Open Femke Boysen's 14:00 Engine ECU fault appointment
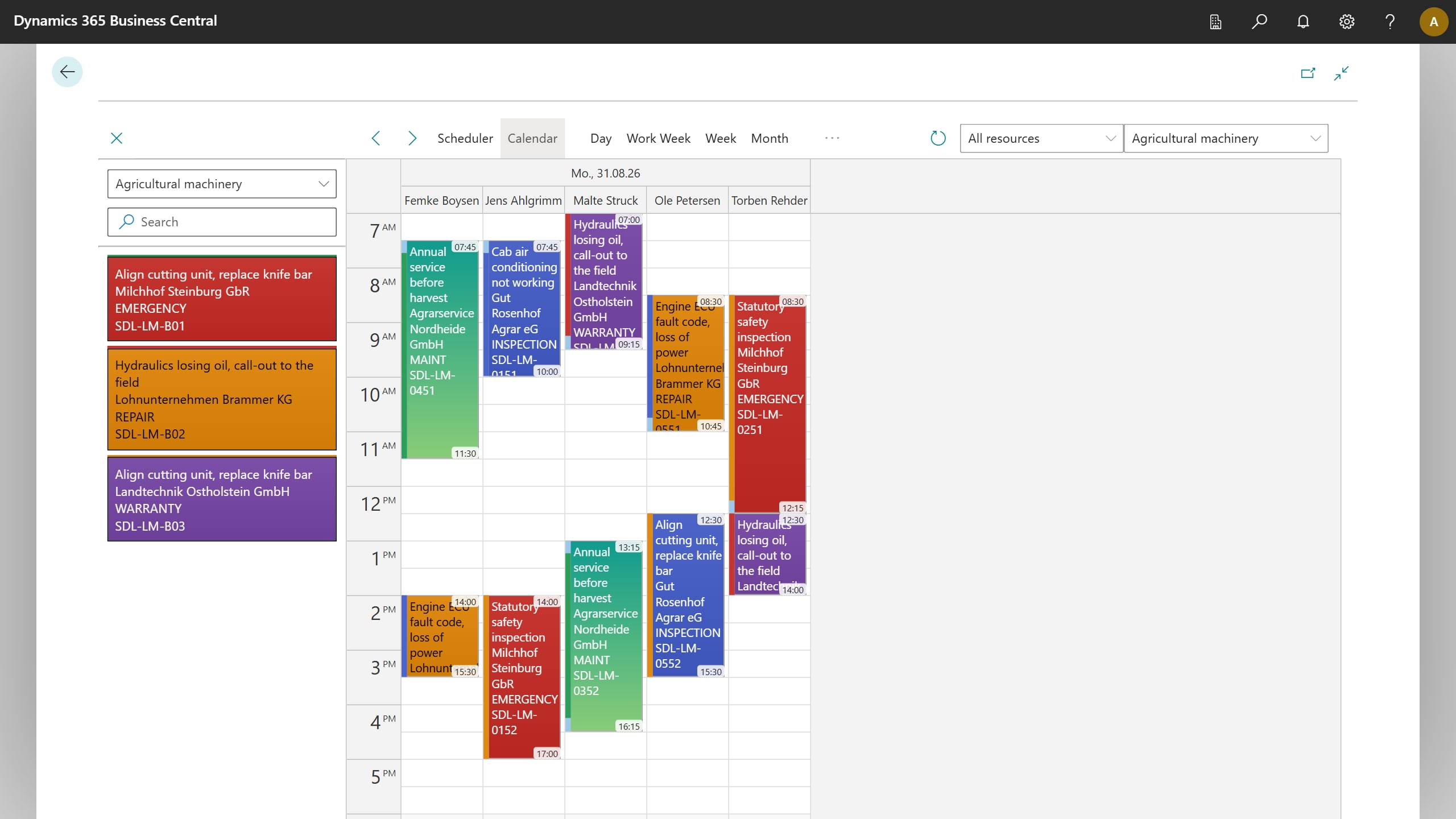The width and height of the screenshot is (1456, 819). coord(441,637)
